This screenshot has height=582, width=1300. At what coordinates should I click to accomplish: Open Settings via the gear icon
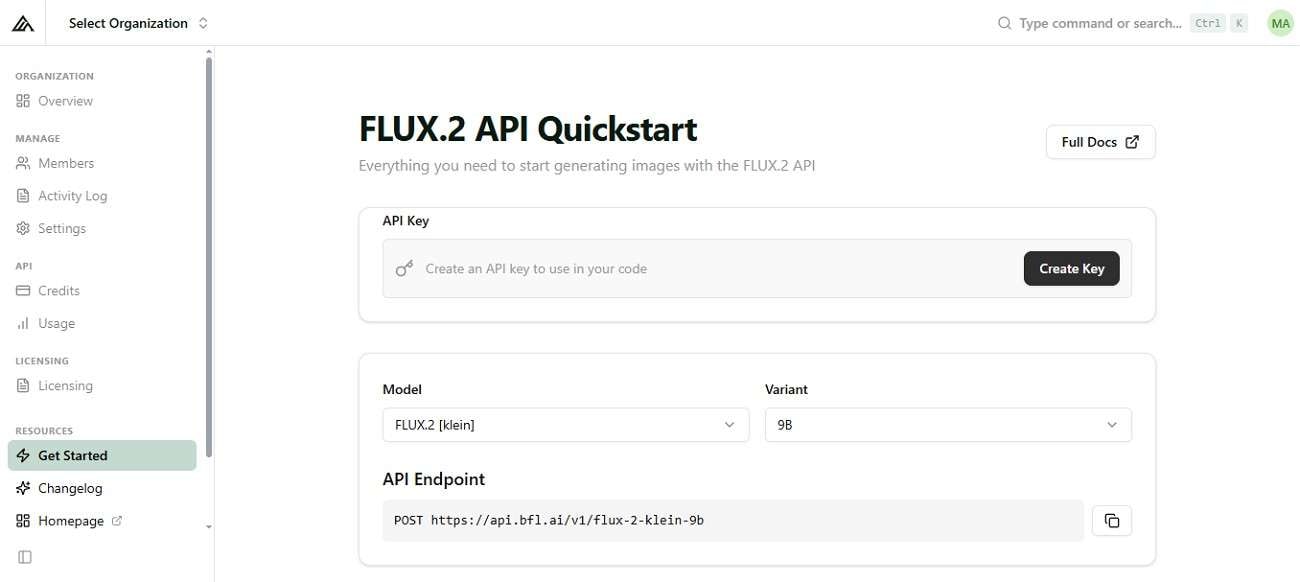22,227
